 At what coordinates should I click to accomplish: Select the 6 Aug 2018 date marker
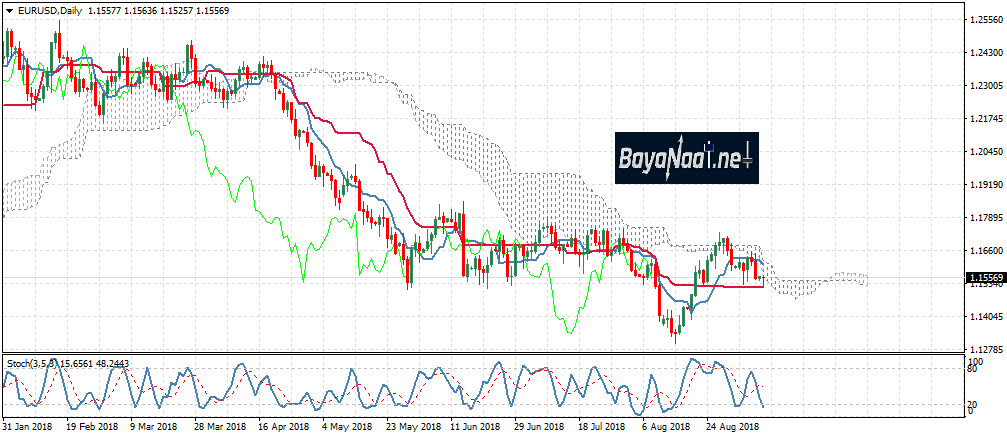(x=667, y=425)
